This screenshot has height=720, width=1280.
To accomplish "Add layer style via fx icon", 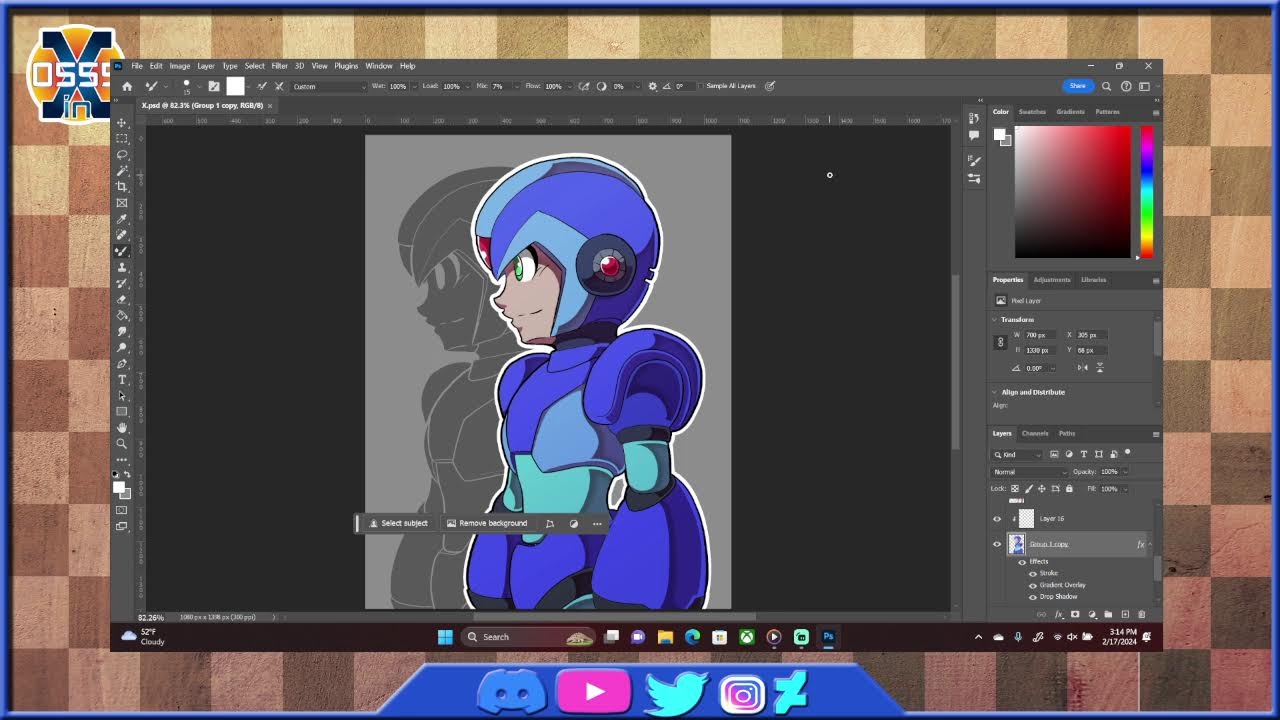I will coord(1058,614).
